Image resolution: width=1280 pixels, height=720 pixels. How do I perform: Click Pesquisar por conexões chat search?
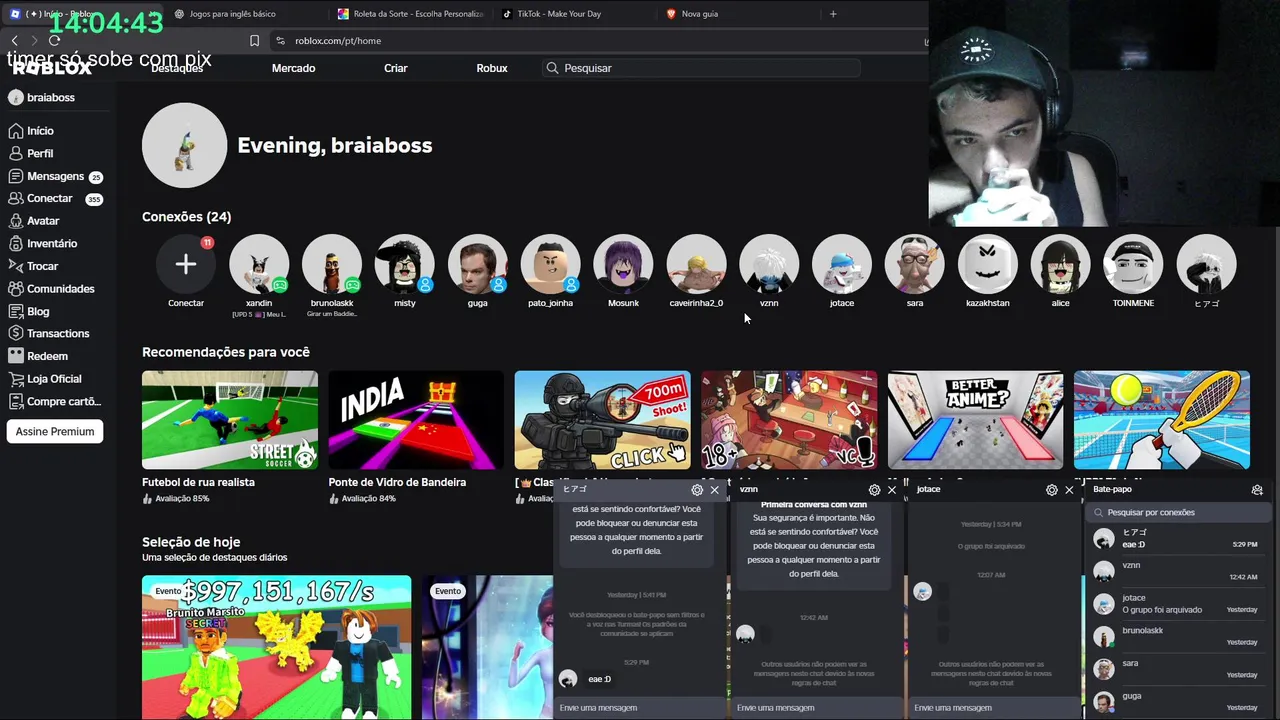point(1177,513)
